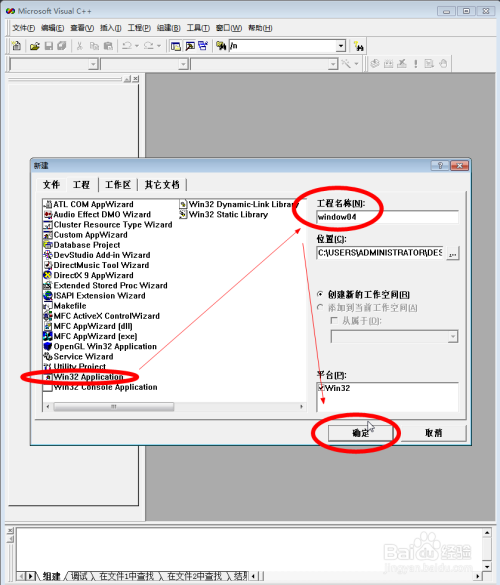Click the 取消 button
Screen dimensions: 500x585
[x=434, y=433]
